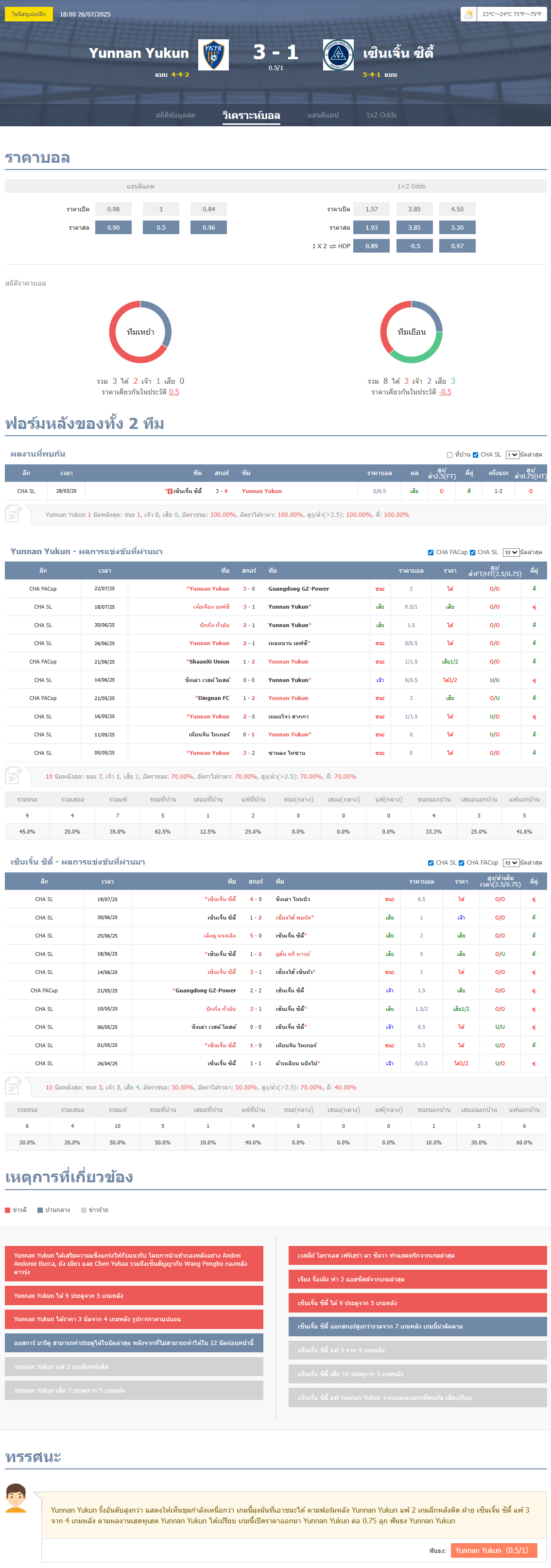Uncheck CHA FACup in the เซินเจิ้น ซิตี้ results filter
This screenshot has height=1568, width=551.
462,863
